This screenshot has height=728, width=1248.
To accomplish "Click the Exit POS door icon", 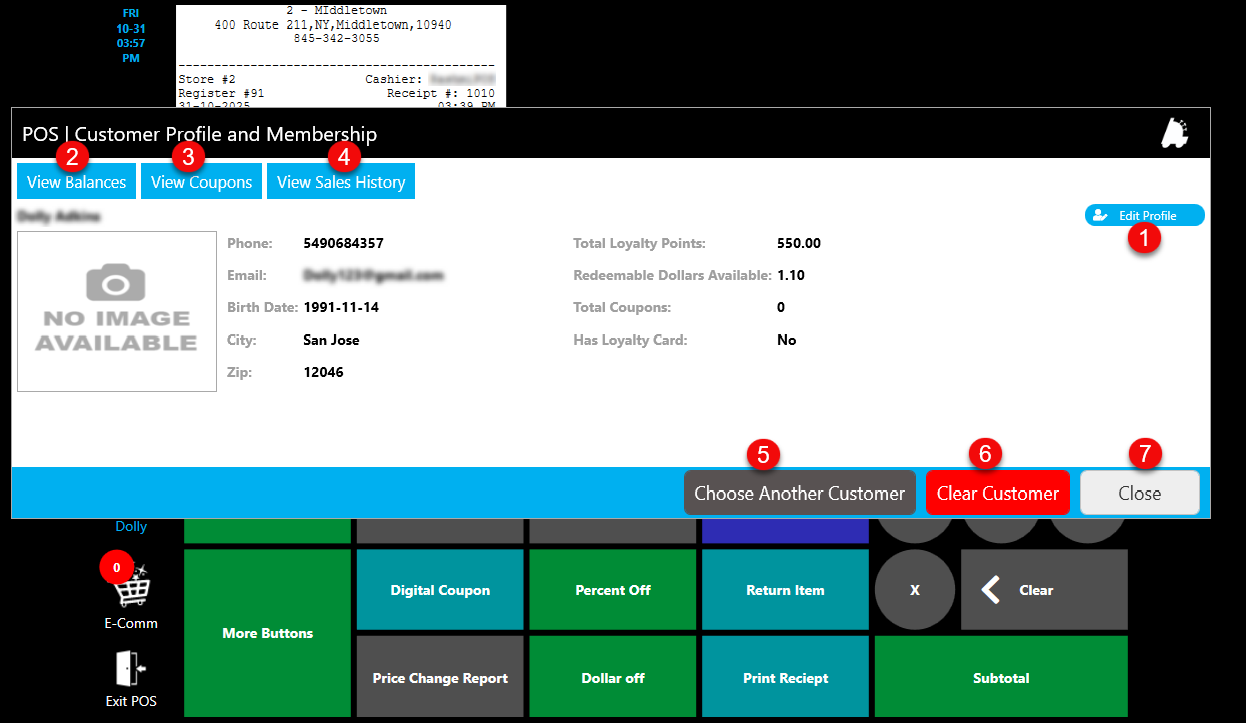I will click(131, 669).
